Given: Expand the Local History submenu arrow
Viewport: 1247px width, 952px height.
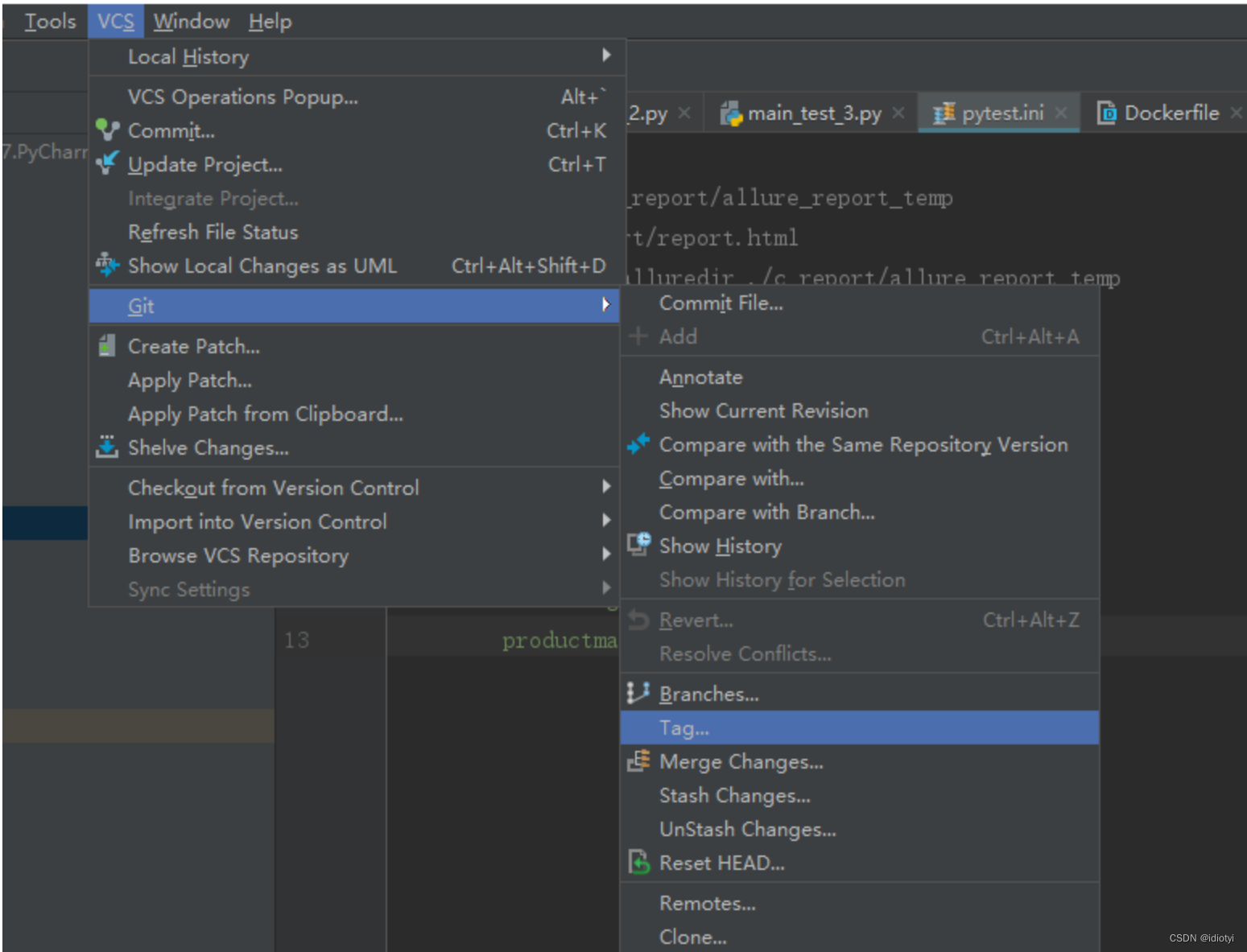Looking at the screenshot, I should pyautogui.click(x=606, y=55).
